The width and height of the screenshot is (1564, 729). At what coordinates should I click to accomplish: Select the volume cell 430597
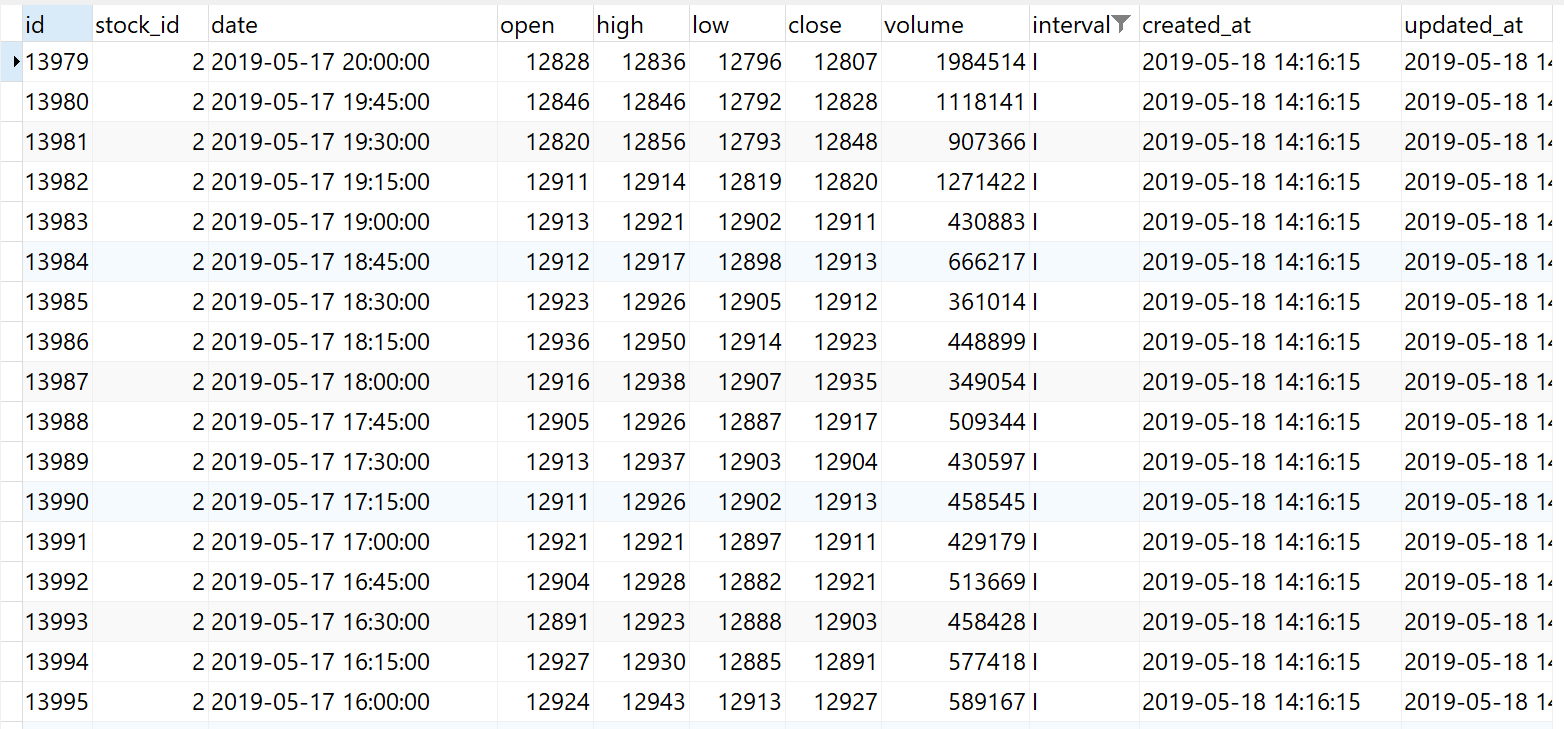click(x=955, y=462)
